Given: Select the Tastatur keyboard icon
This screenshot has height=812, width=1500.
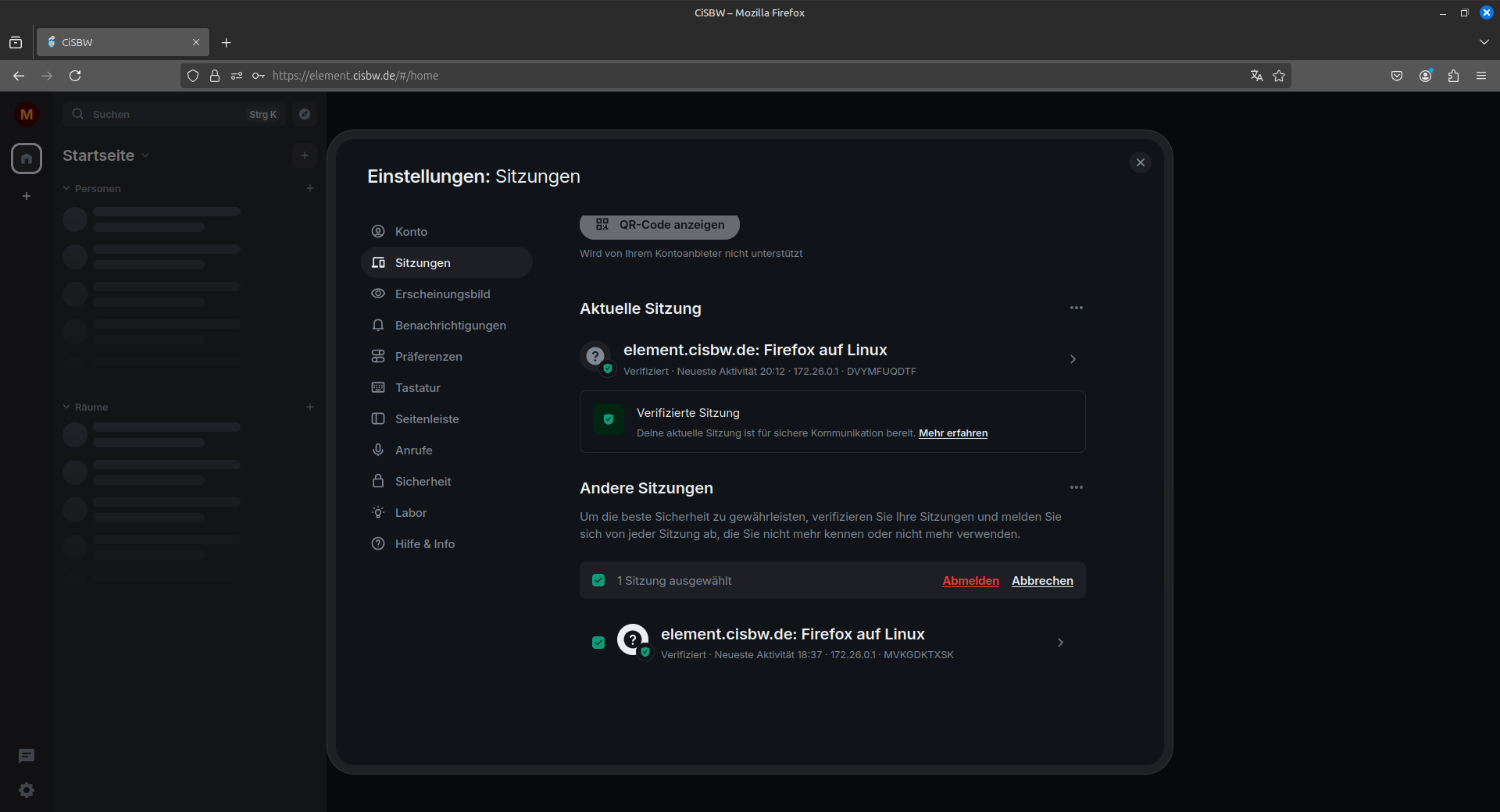Looking at the screenshot, I should 378,388.
